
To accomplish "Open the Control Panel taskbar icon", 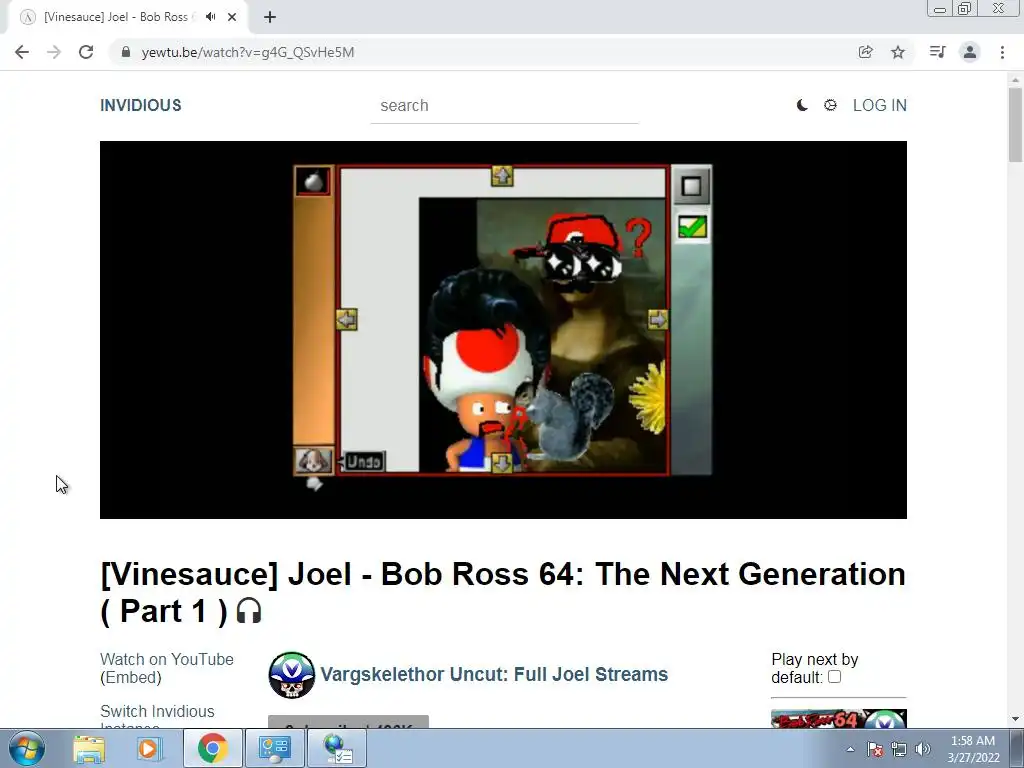I will click(x=275, y=748).
